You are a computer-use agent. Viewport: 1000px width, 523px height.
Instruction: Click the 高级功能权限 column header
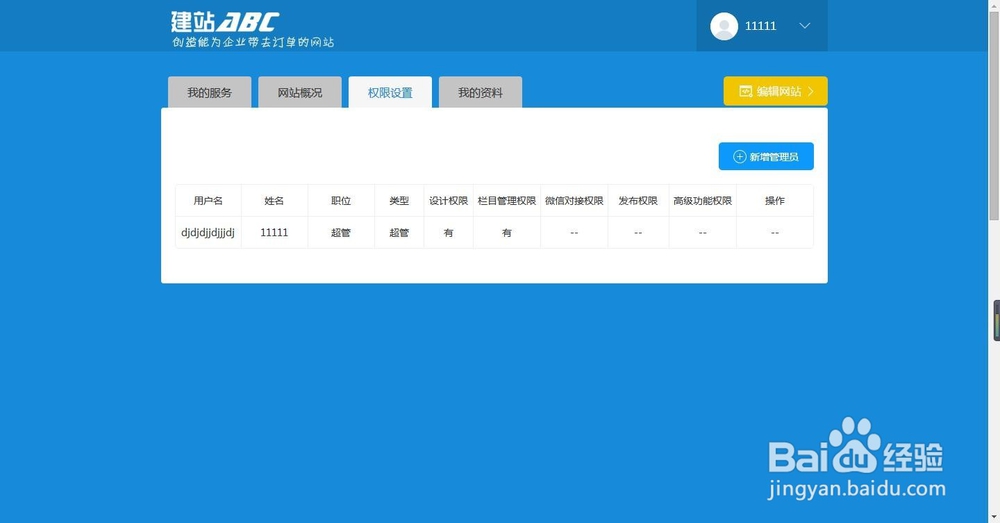tap(702, 200)
